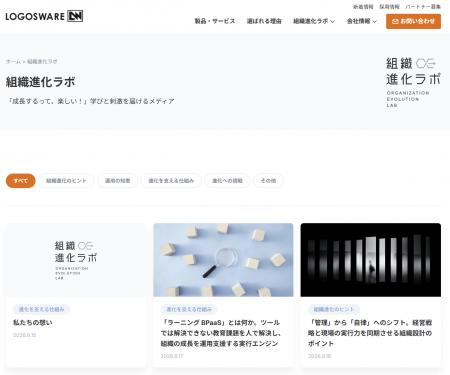The image size is (450, 375).
Task: Go to ホーム in the breadcrumb
Action: [13, 61]
